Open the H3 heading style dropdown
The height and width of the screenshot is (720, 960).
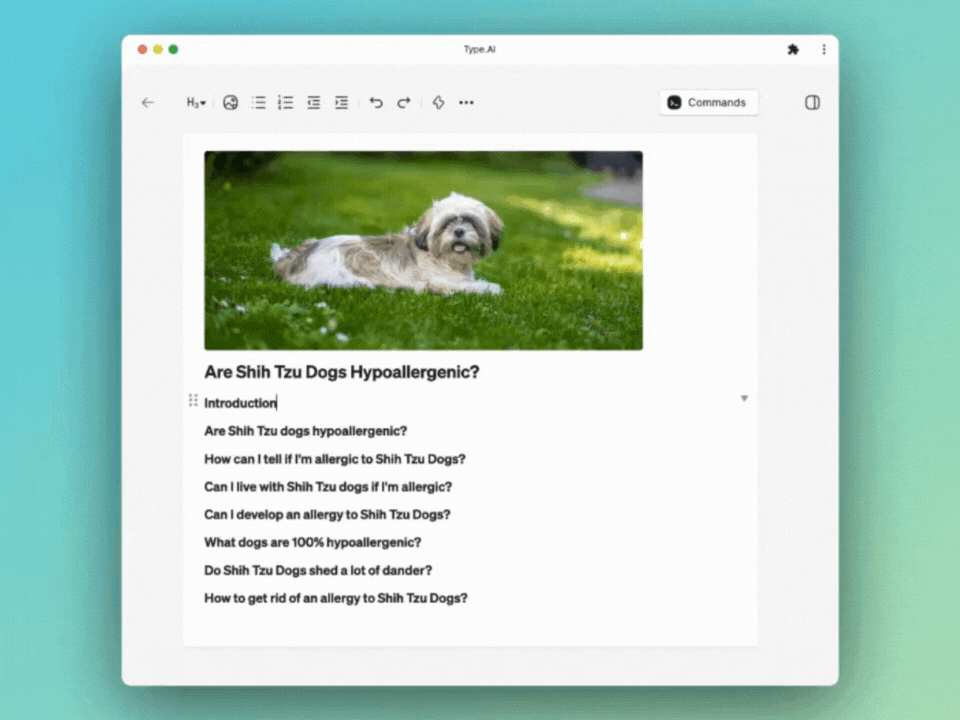pos(196,103)
